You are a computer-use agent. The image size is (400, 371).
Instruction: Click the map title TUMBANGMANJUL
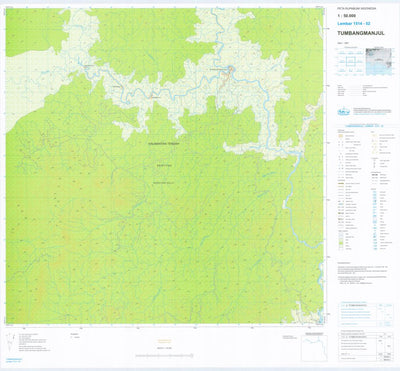coord(361,33)
